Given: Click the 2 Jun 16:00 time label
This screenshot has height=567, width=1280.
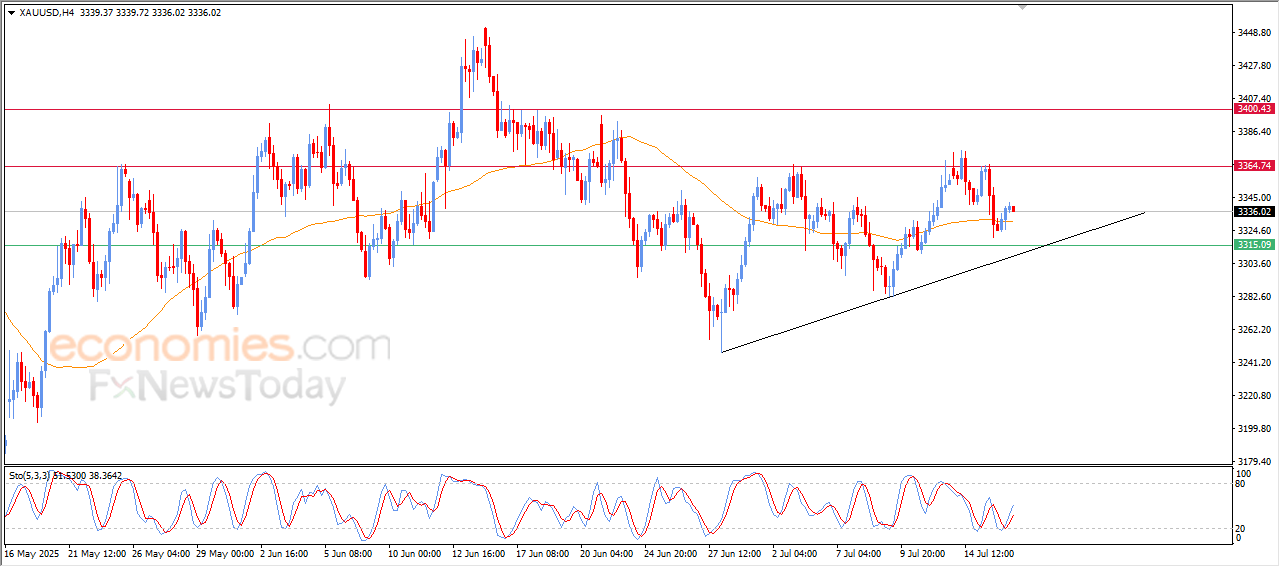Looking at the screenshot, I should pyautogui.click(x=285, y=553).
